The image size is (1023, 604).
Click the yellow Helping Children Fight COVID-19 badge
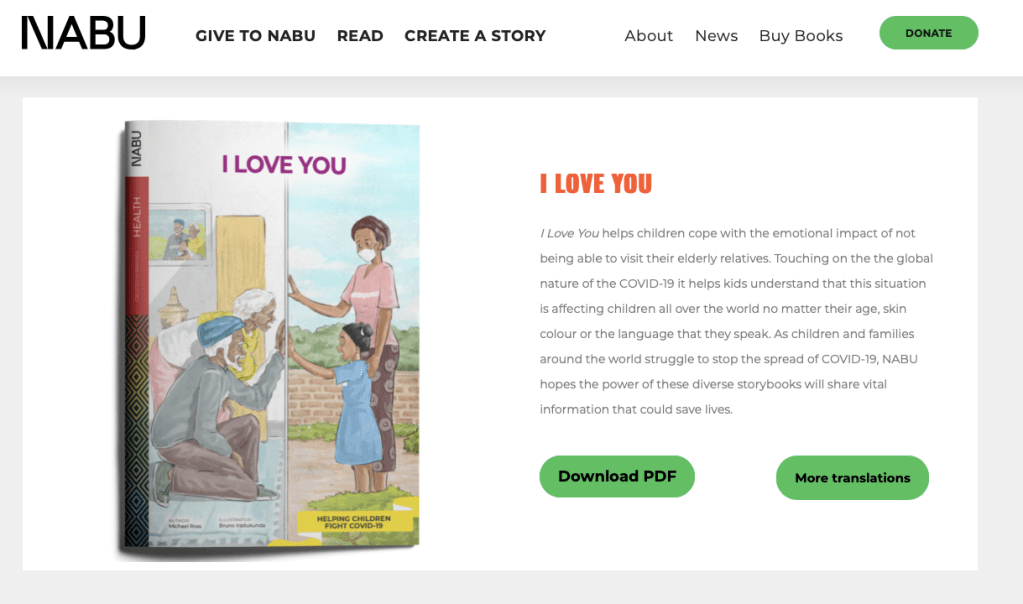[x=355, y=522]
